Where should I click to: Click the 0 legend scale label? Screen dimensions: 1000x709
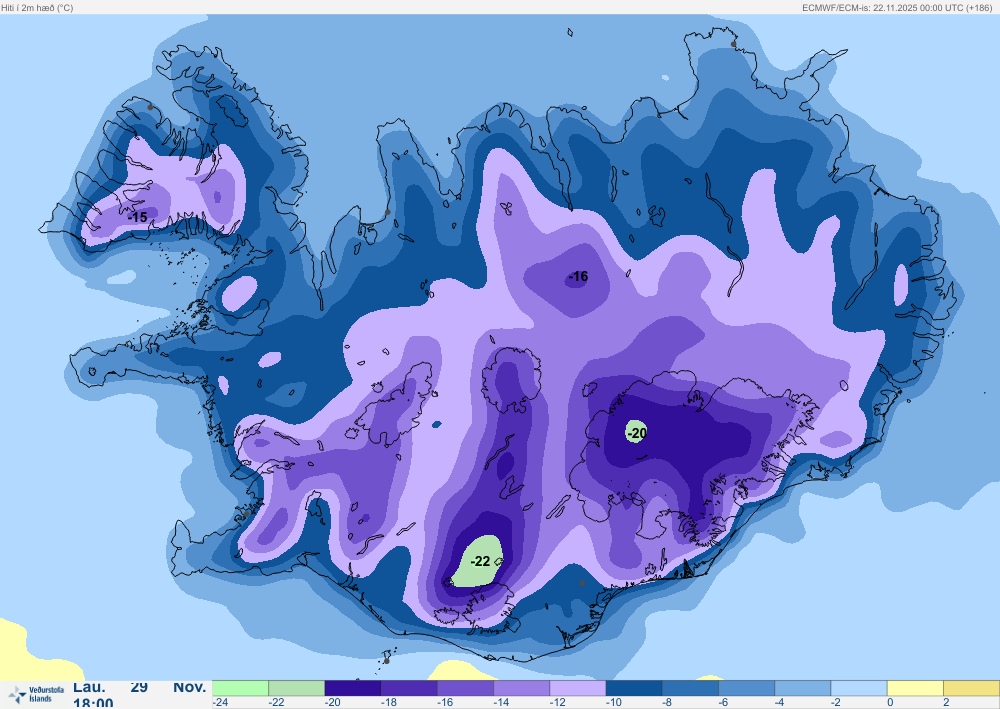tap(890, 703)
